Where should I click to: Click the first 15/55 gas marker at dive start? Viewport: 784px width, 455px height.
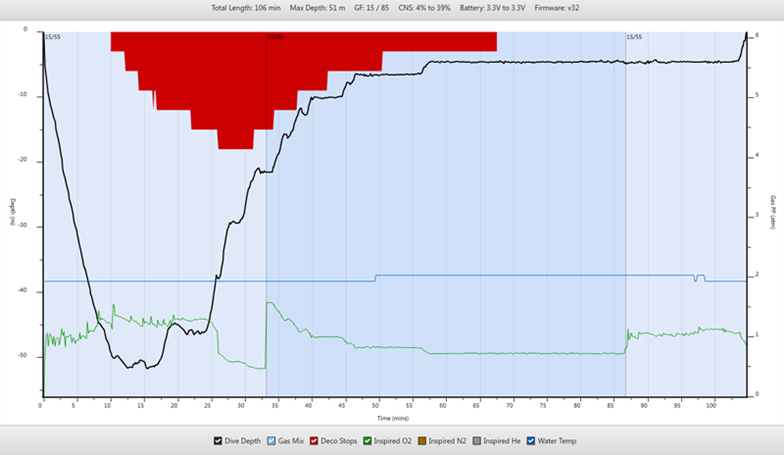tap(51, 37)
